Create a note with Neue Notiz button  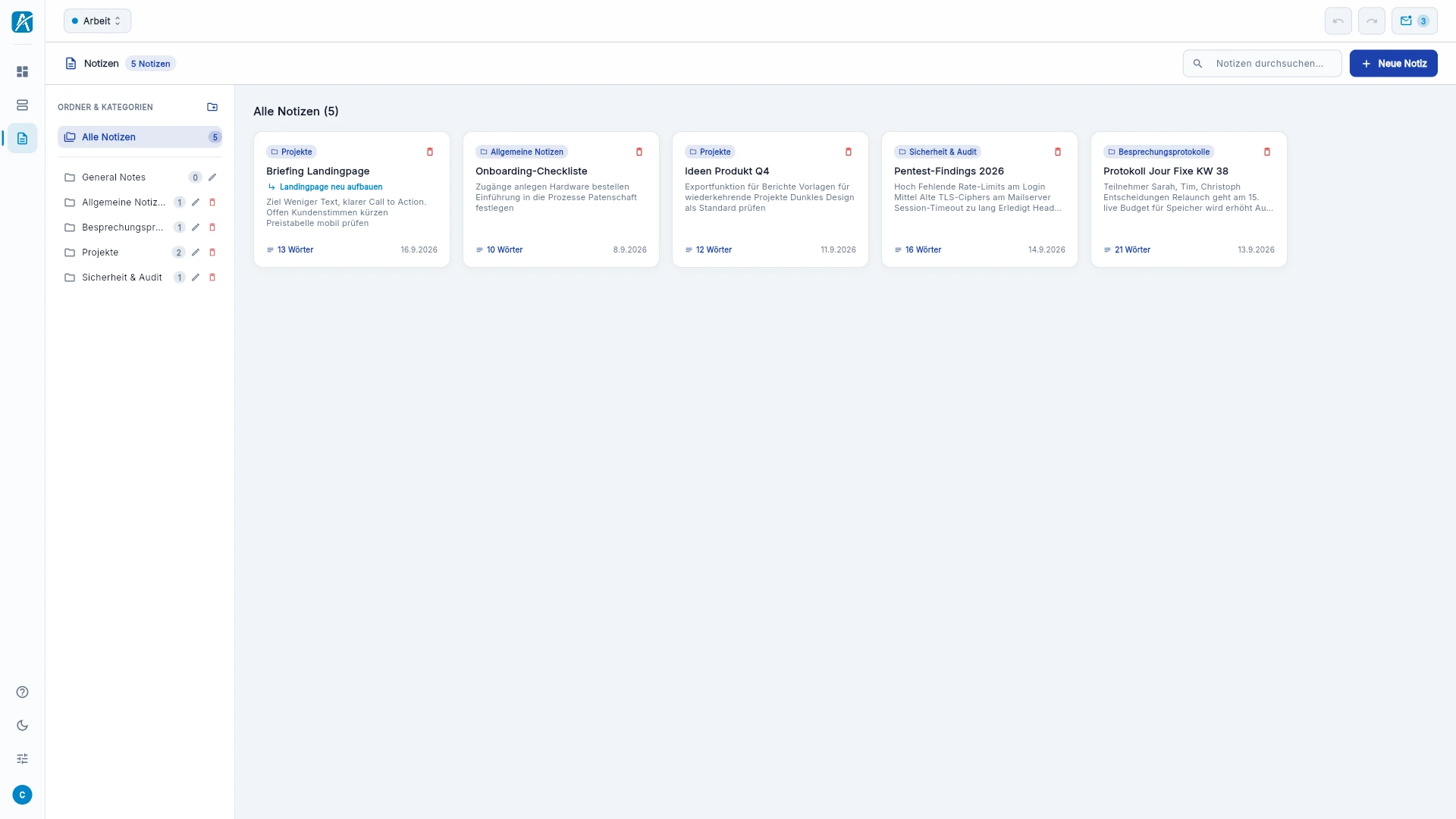(x=1393, y=64)
